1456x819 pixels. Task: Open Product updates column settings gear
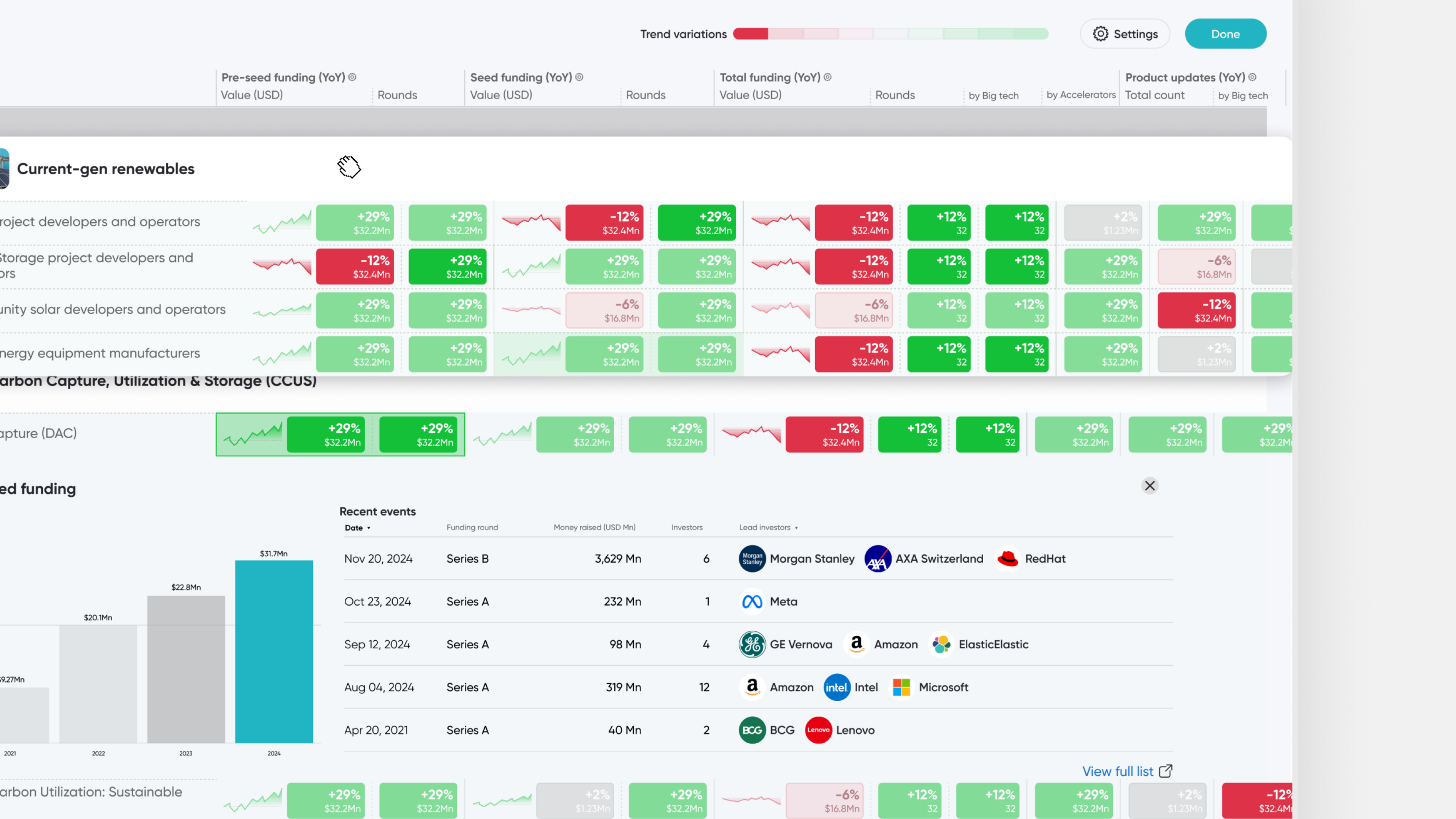tap(1252, 77)
